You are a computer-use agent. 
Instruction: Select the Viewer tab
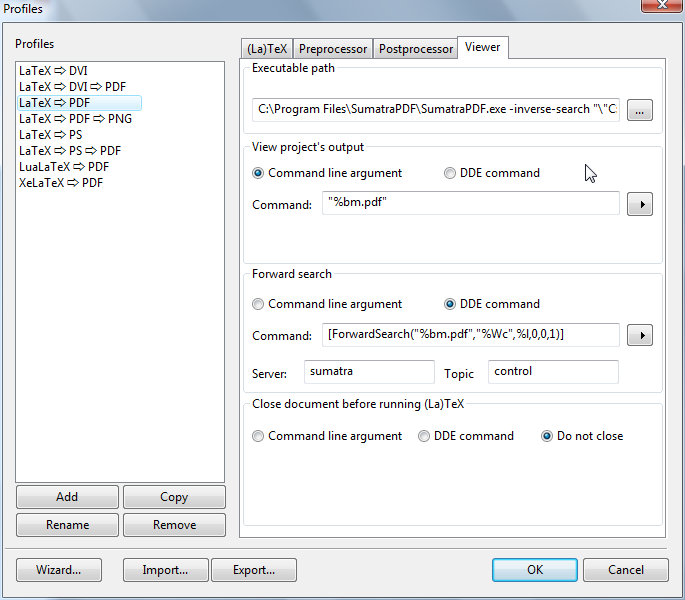click(x=483, y=47)
